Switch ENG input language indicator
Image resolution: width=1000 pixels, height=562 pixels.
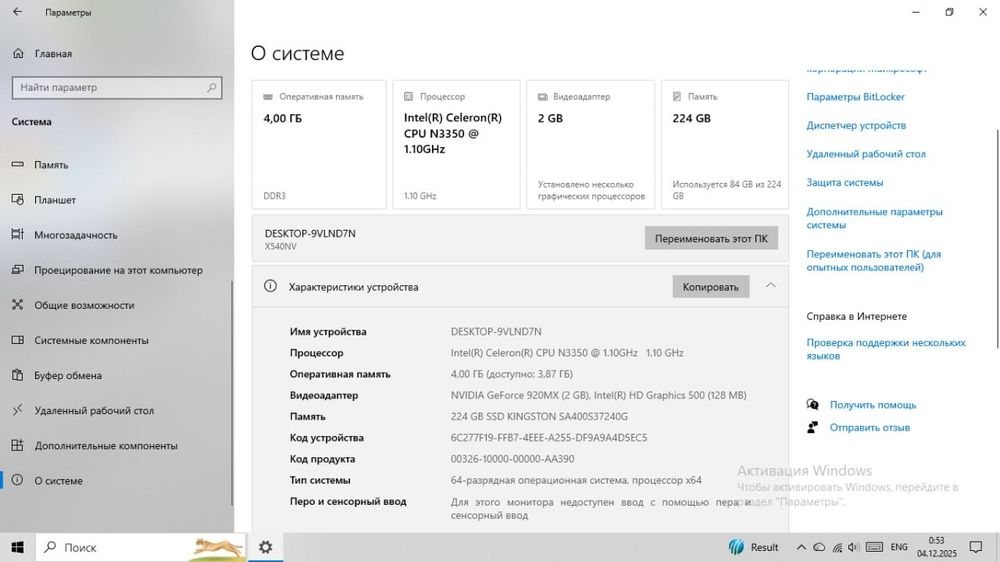[899, 547]
